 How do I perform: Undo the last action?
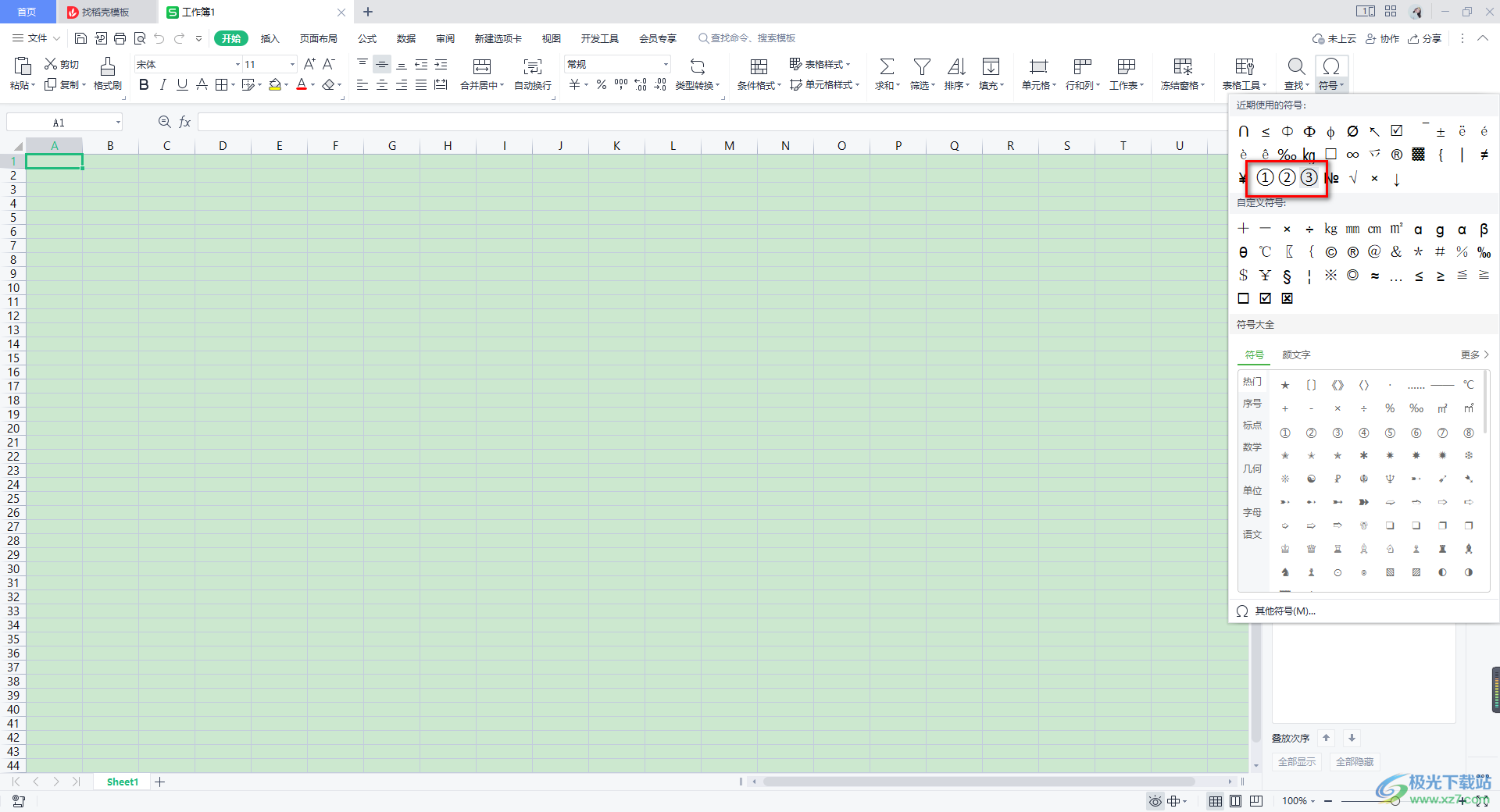coord(159,38)
